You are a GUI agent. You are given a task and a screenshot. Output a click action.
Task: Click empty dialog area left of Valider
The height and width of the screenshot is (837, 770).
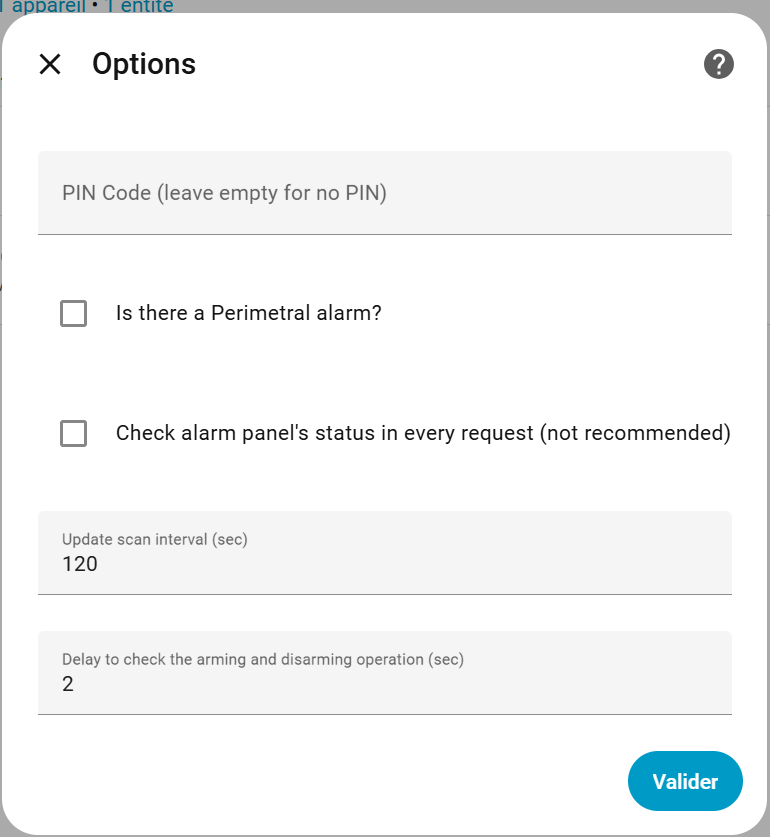tap(330, 781)
